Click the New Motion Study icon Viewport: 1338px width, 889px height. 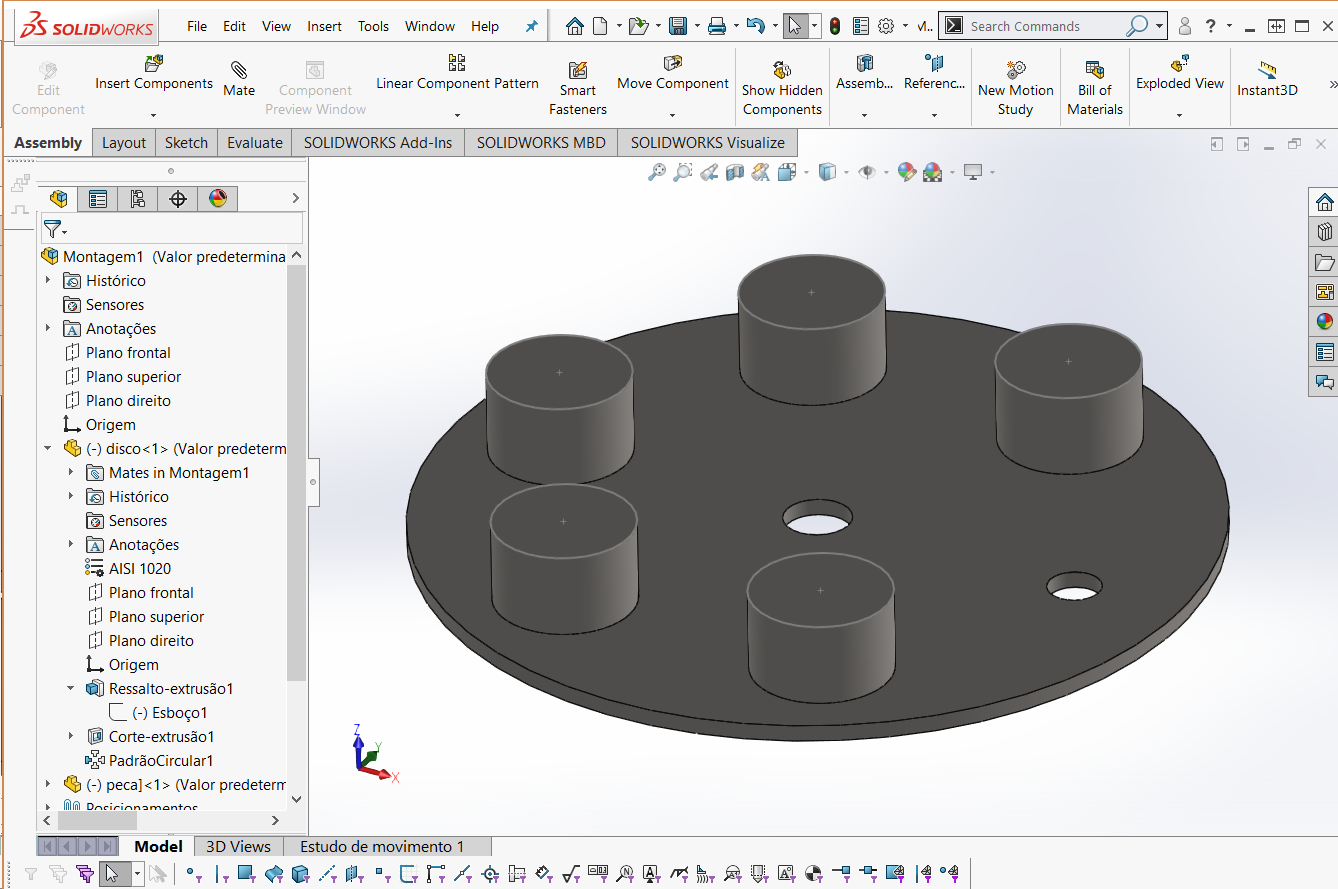(1015, 70)
